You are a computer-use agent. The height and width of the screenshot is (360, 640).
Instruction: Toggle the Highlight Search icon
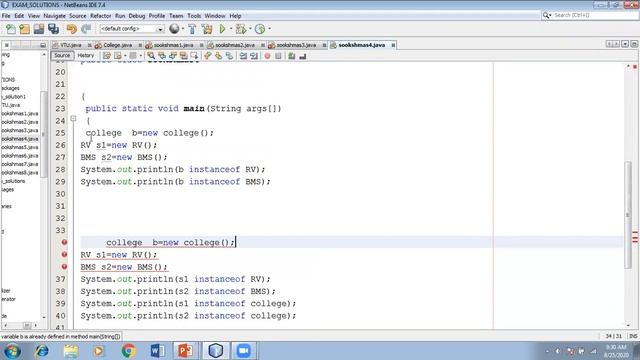click(184, 56)
